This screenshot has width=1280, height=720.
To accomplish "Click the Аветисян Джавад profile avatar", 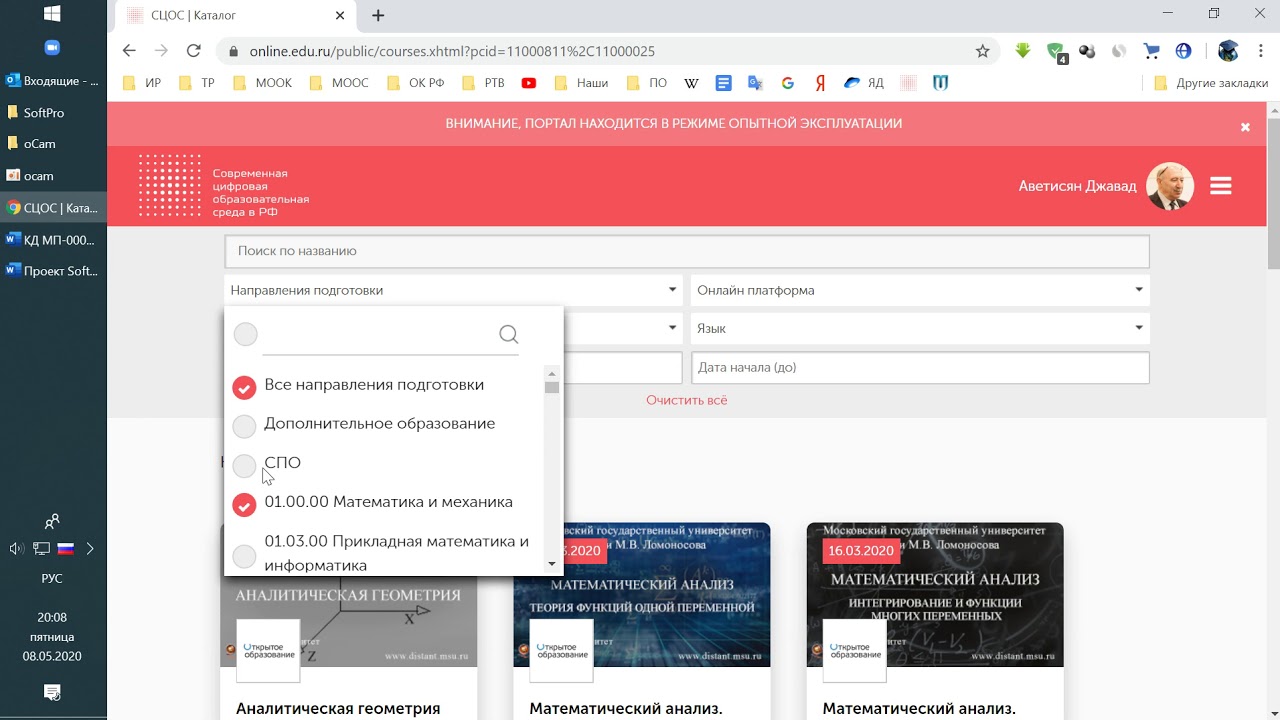I will (x=1169, y=186).
